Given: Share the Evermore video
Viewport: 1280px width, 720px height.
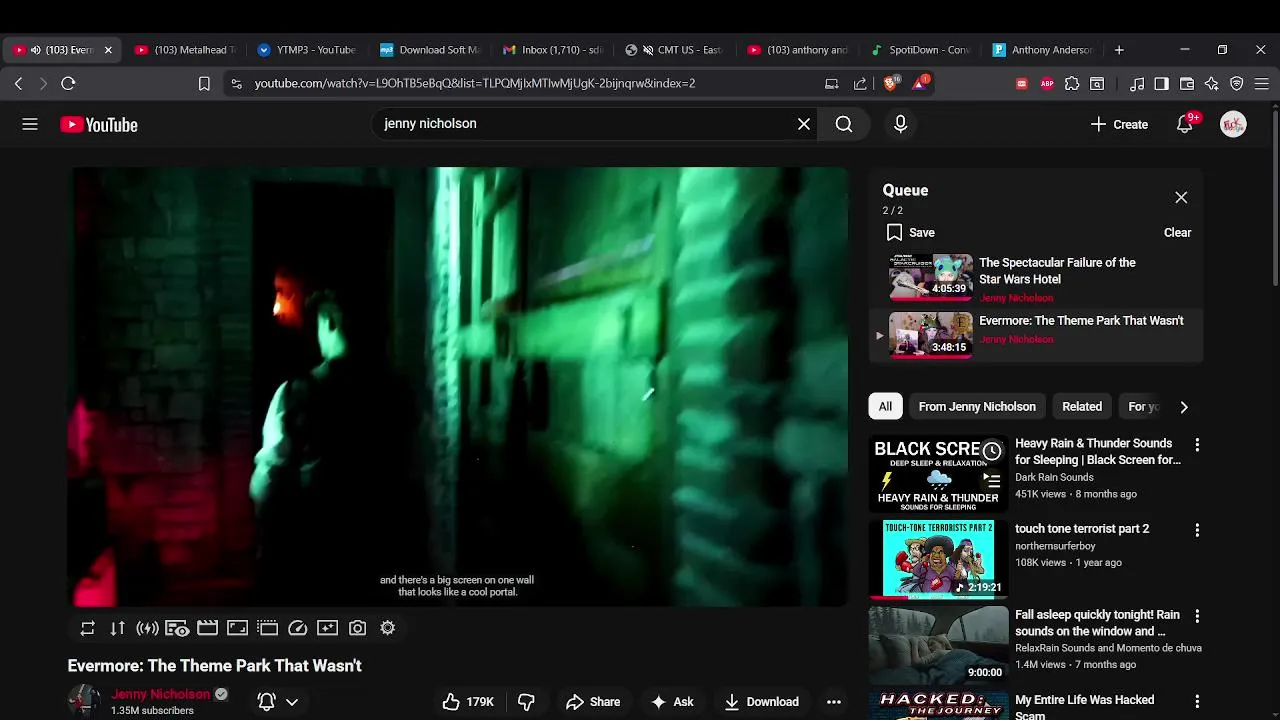Looking at the screenshot, I should [593, 702].
